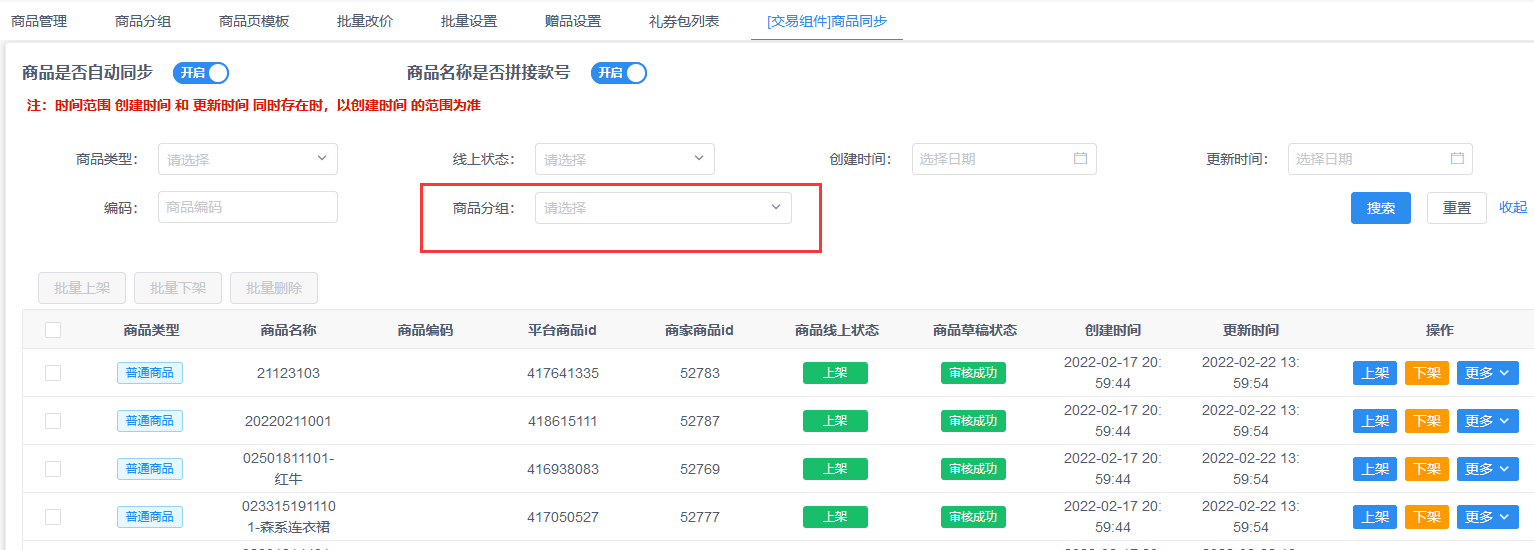Viewport: 1534px width, 550px height.
Task: Click 商家商品id 52783
Action: point(700,373)
